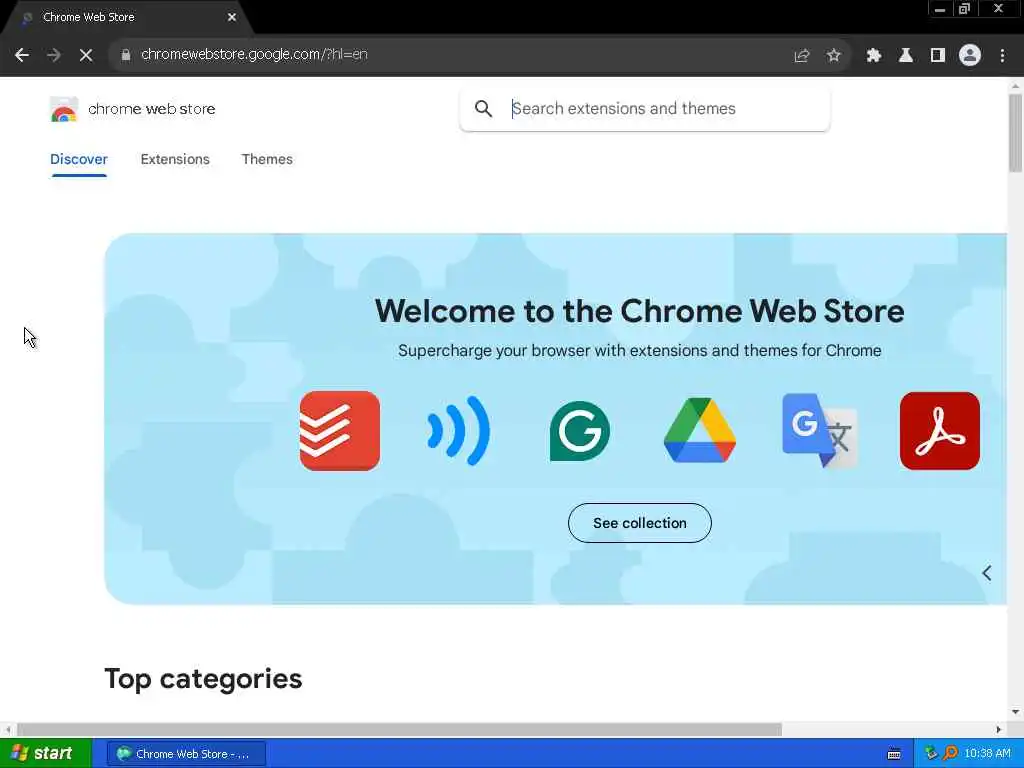The image size is (1024, 768).
Task: Go to previous banner slide arrow
Action: [987, 573]
